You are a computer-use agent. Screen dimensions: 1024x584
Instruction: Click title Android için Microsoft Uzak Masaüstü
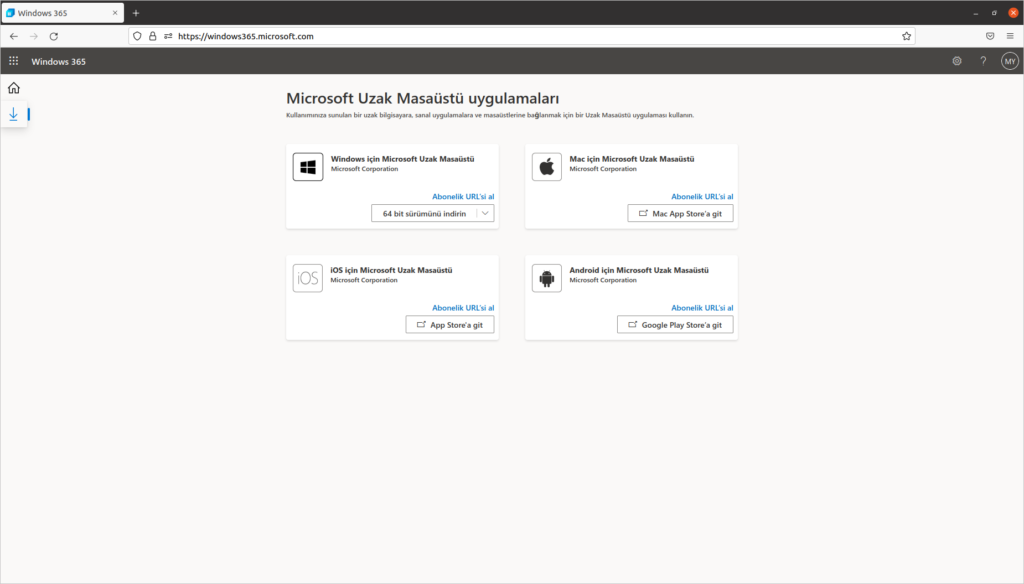[x=639, y=270]
